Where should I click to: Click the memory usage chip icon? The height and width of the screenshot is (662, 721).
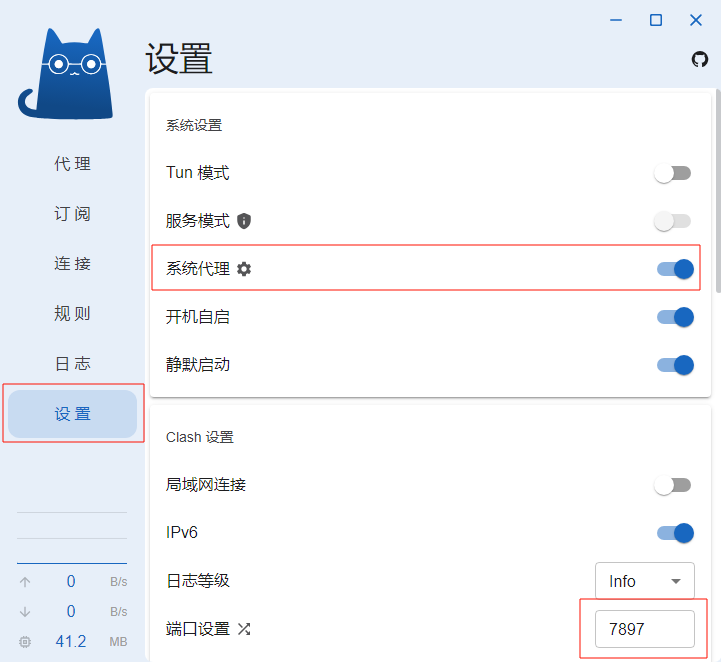click(25, 642)
